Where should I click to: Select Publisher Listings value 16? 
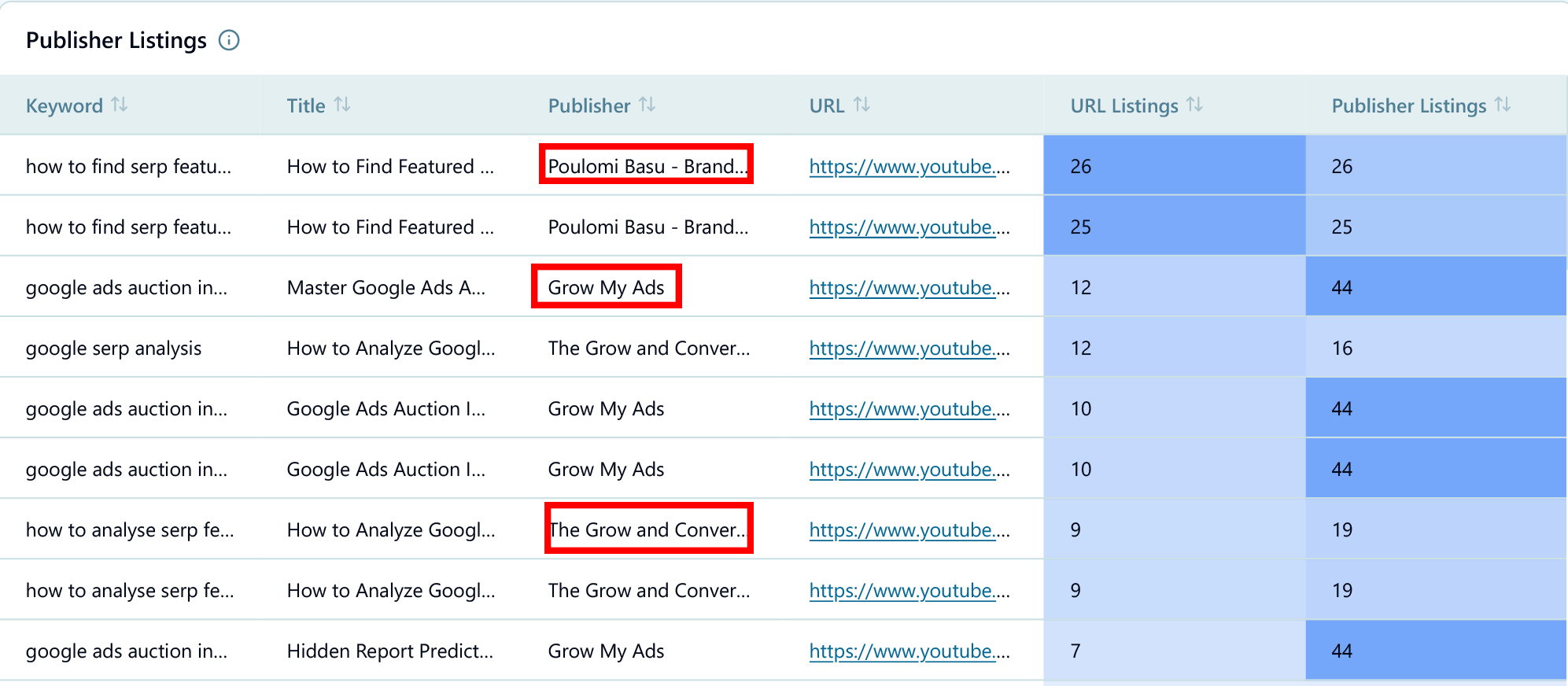pyautogui.click(x=1342, y=349)
